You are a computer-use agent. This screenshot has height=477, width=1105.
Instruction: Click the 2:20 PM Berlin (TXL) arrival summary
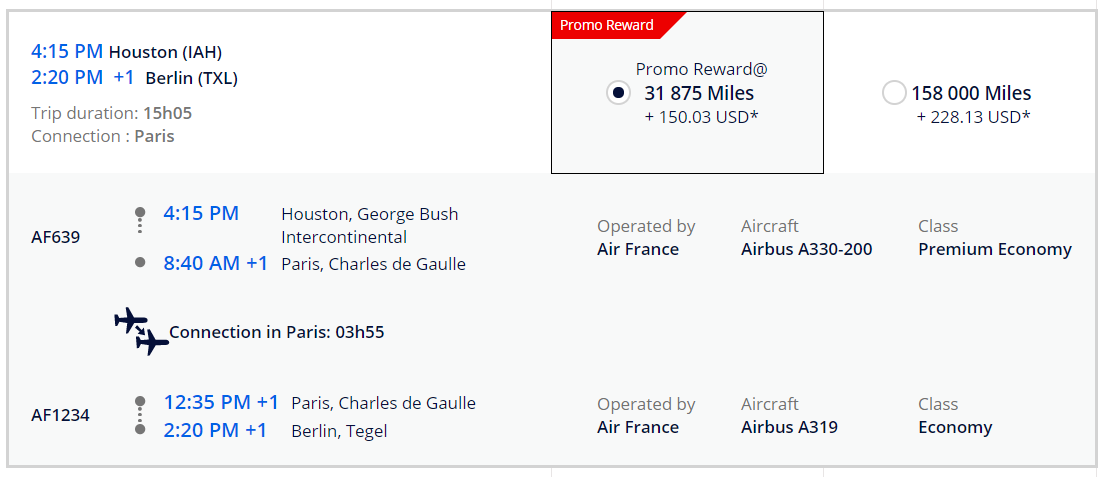(x=134, y=77)
